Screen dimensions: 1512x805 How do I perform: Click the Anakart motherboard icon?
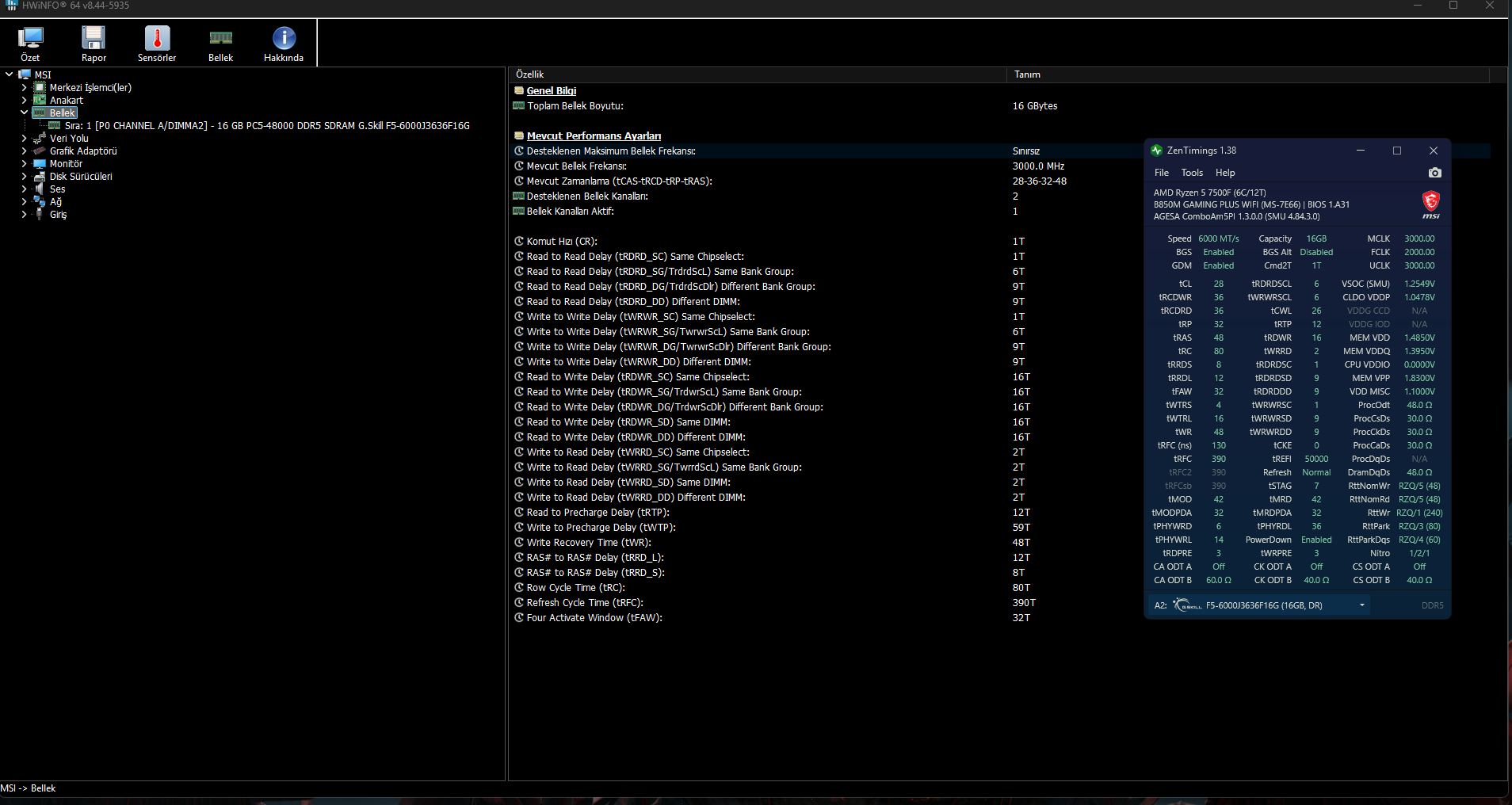click(x=40, y=100)
